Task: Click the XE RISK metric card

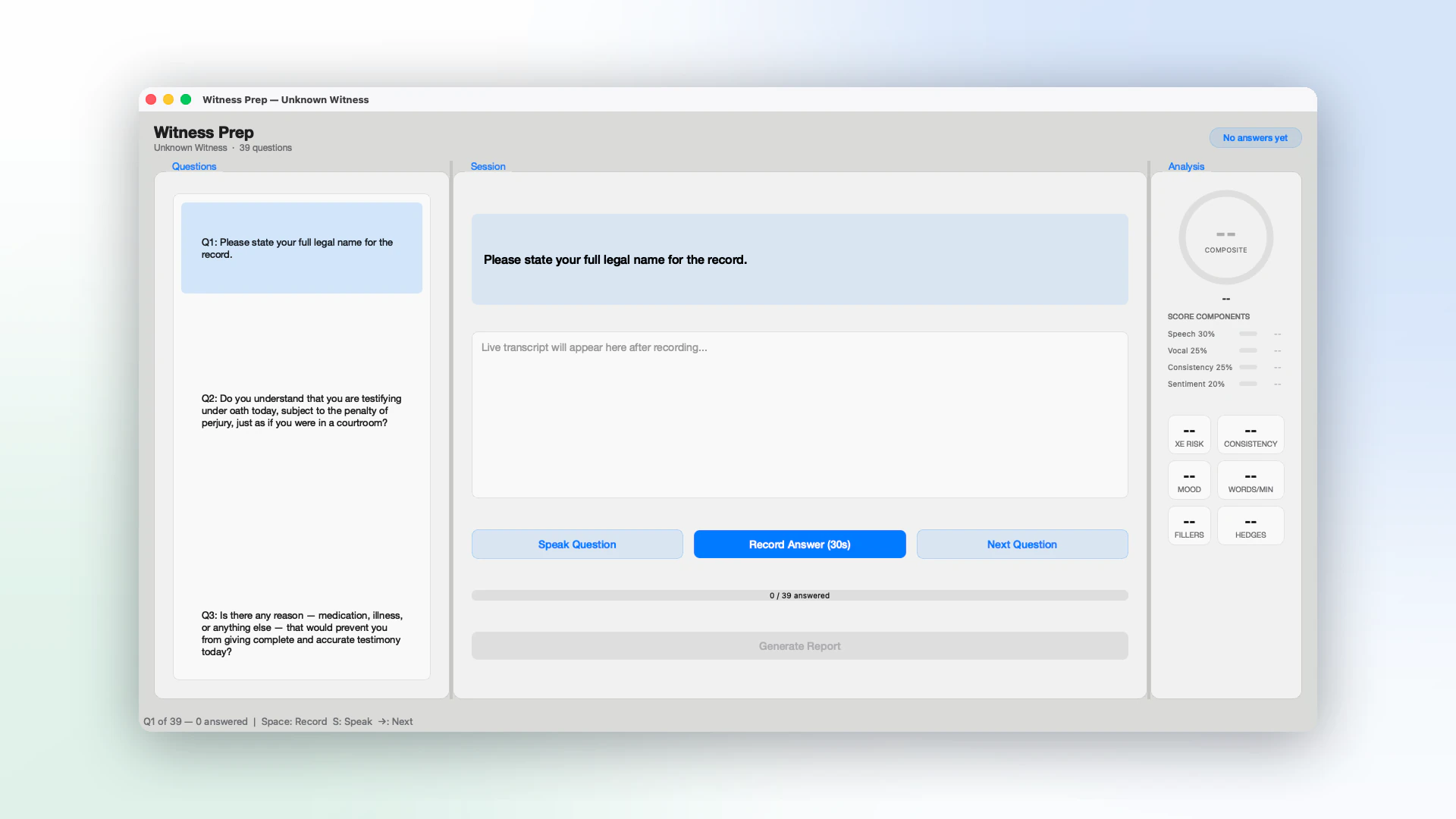Action: pos(1189,435)
